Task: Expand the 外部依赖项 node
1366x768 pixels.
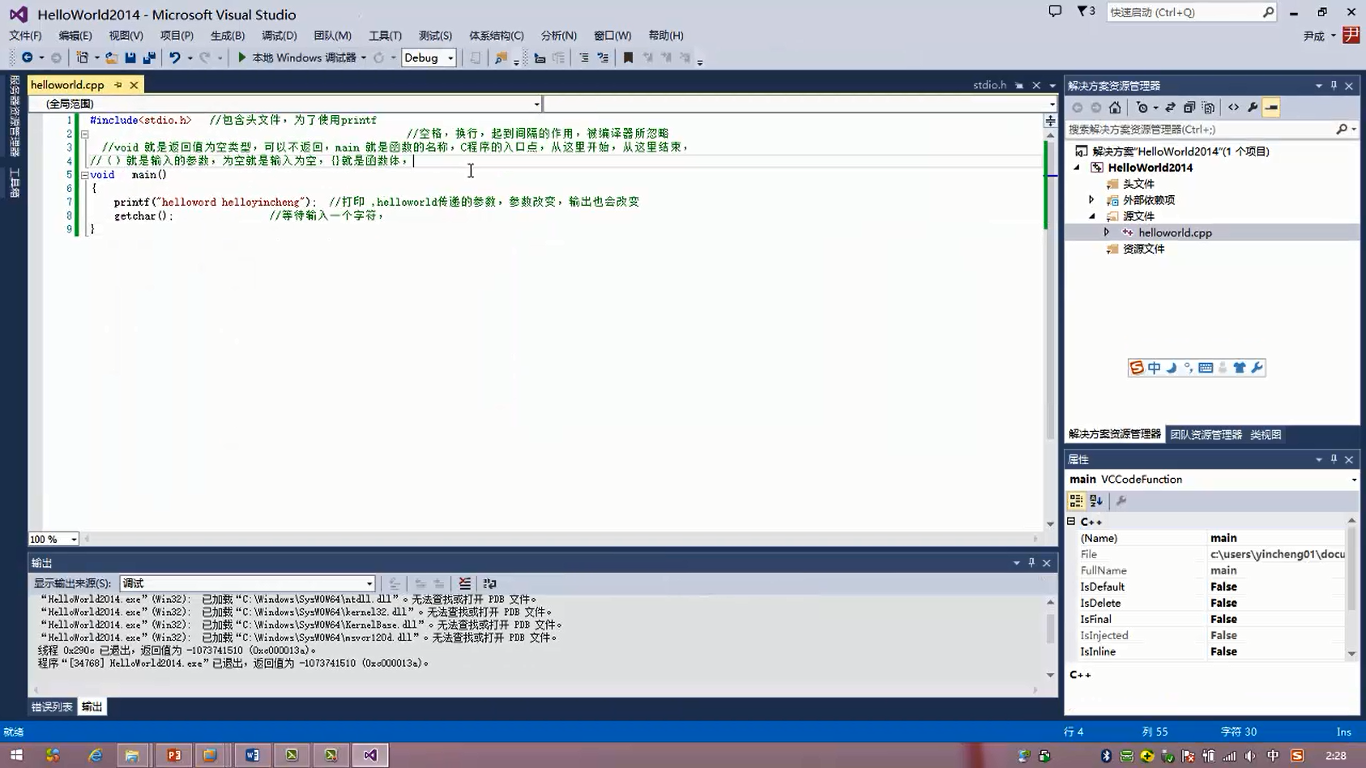Action: (1092, 200)
